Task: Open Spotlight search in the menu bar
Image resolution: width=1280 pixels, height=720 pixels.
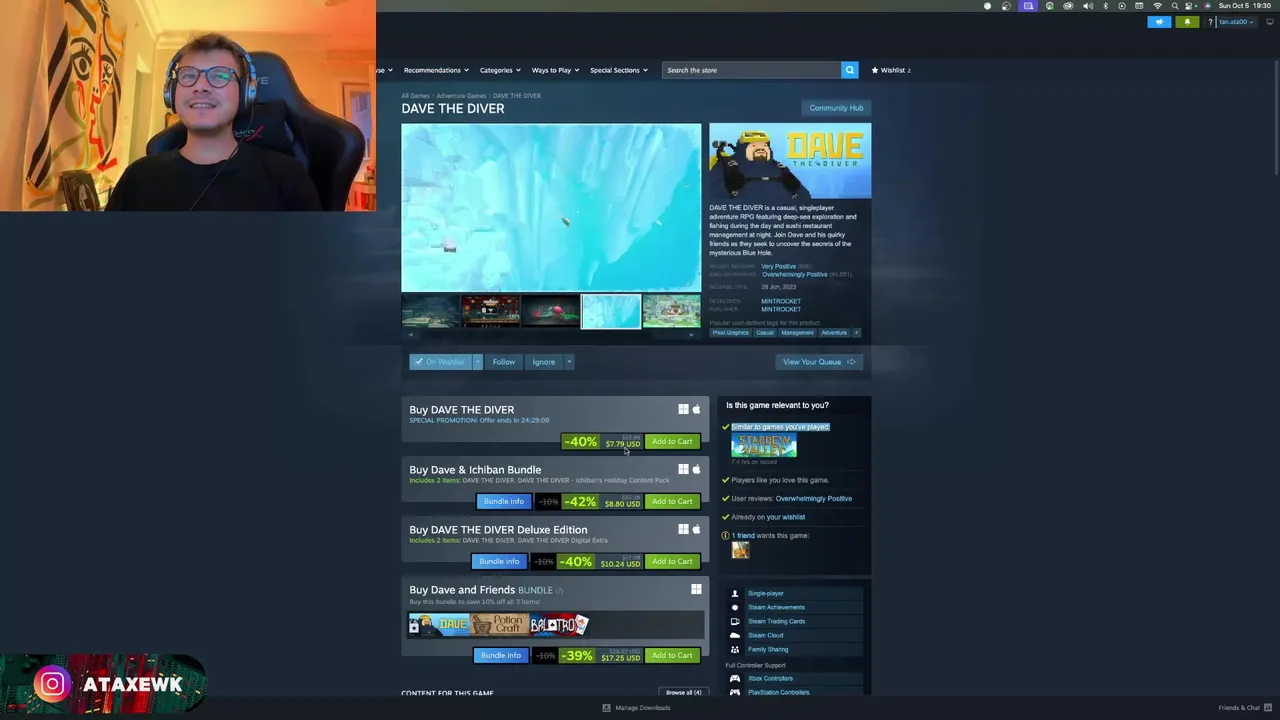Action: click(1175, 6)
